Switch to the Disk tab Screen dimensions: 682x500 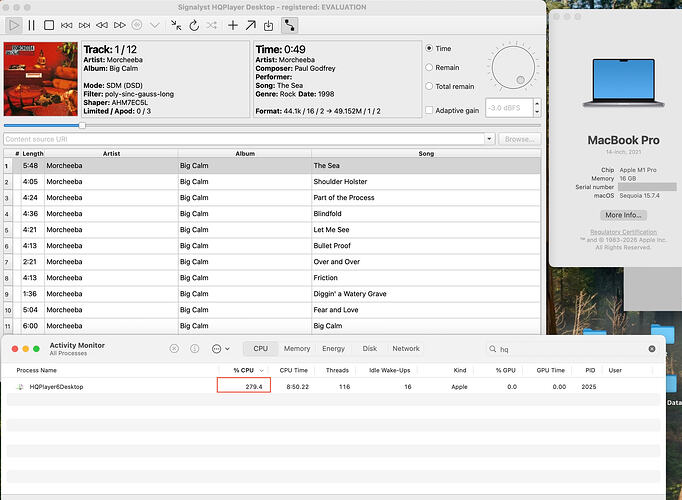[x=370, y=349]
